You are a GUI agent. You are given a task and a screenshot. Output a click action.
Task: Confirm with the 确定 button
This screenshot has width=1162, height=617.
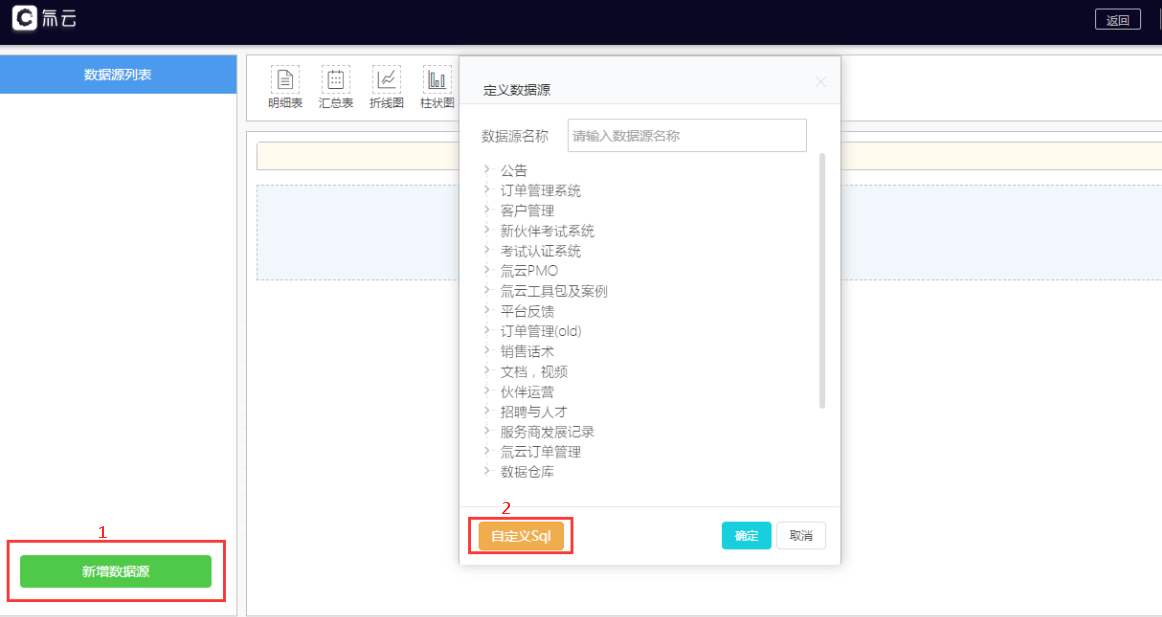[746, 536]
